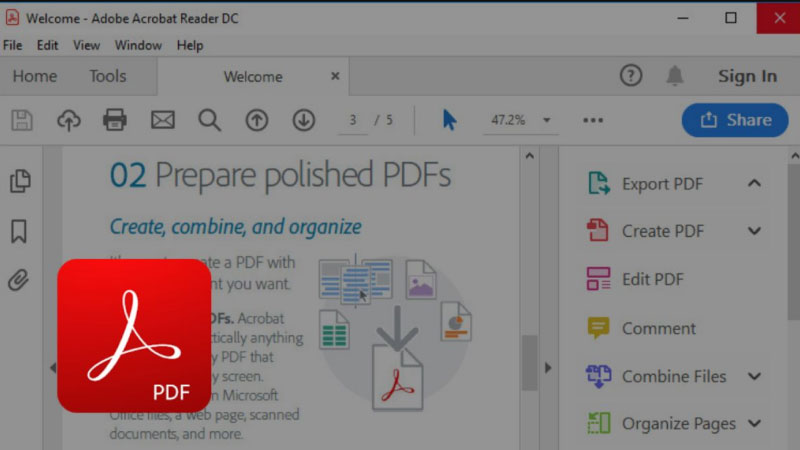Click Comment tool icon

[598, 328]
